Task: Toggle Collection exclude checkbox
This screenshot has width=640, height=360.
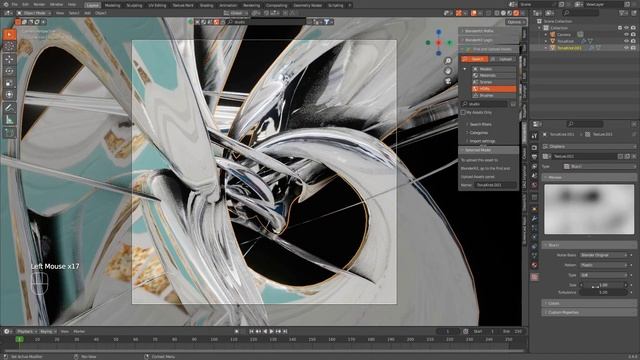Action: (x=620, y=28)
